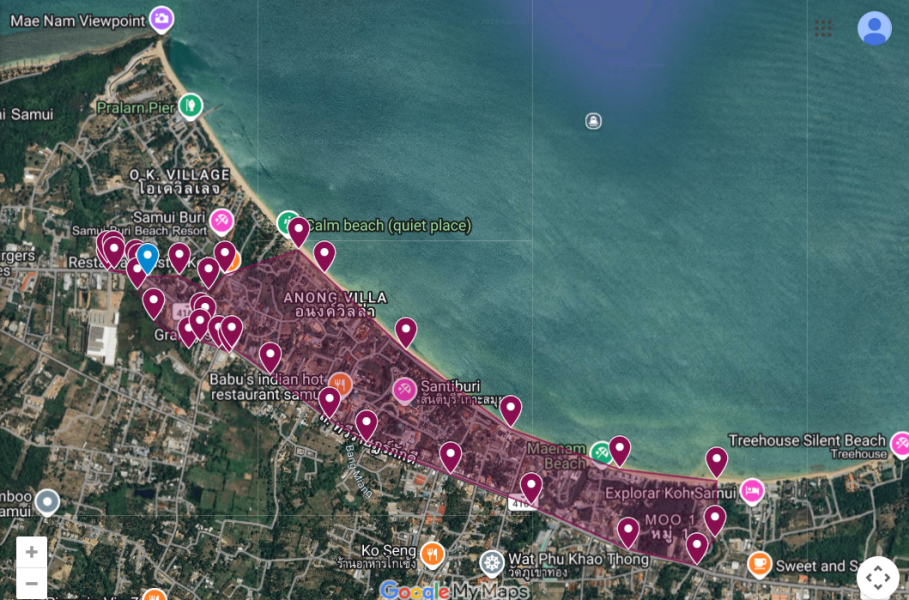This screenshot has height=600, width=909.
Task: Click the Samui Buri resort pink icon
Action: tap(221, 220)
